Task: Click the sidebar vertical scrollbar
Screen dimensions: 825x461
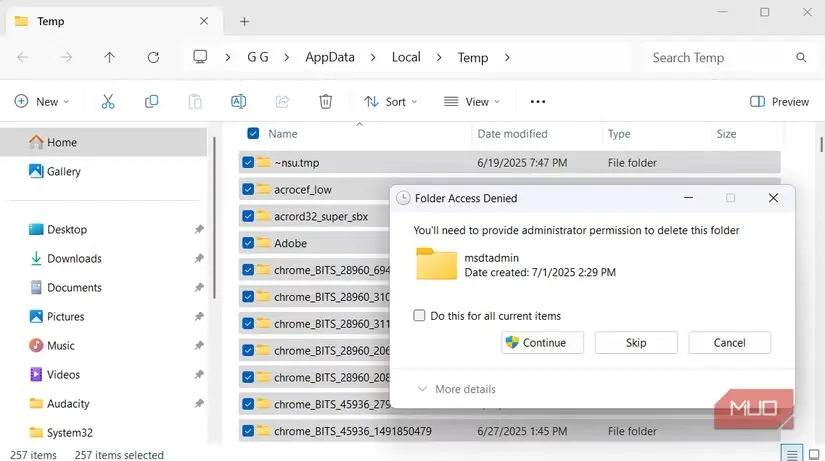Action: (214, 218)
